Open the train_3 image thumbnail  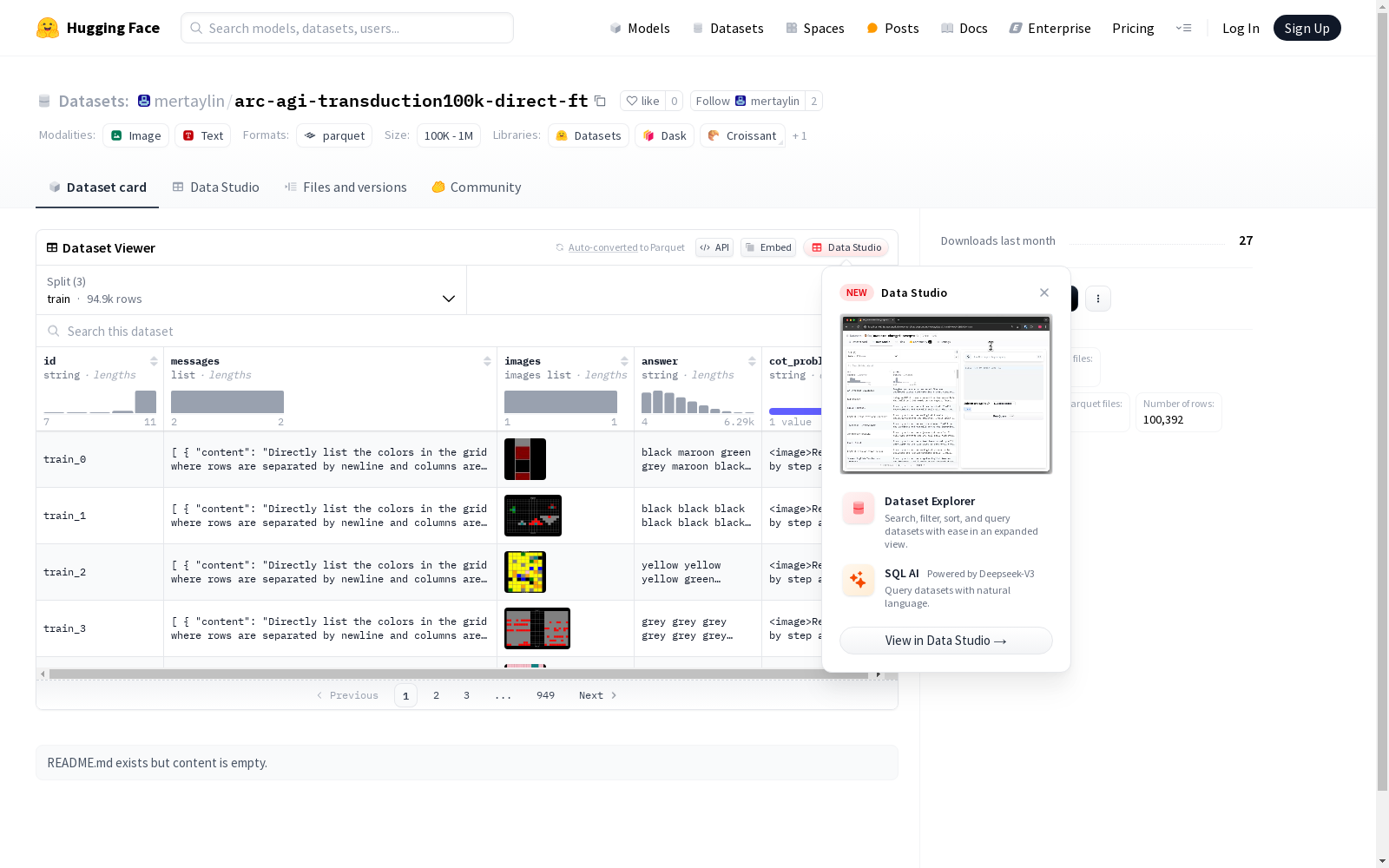click(x=537, y=628)
